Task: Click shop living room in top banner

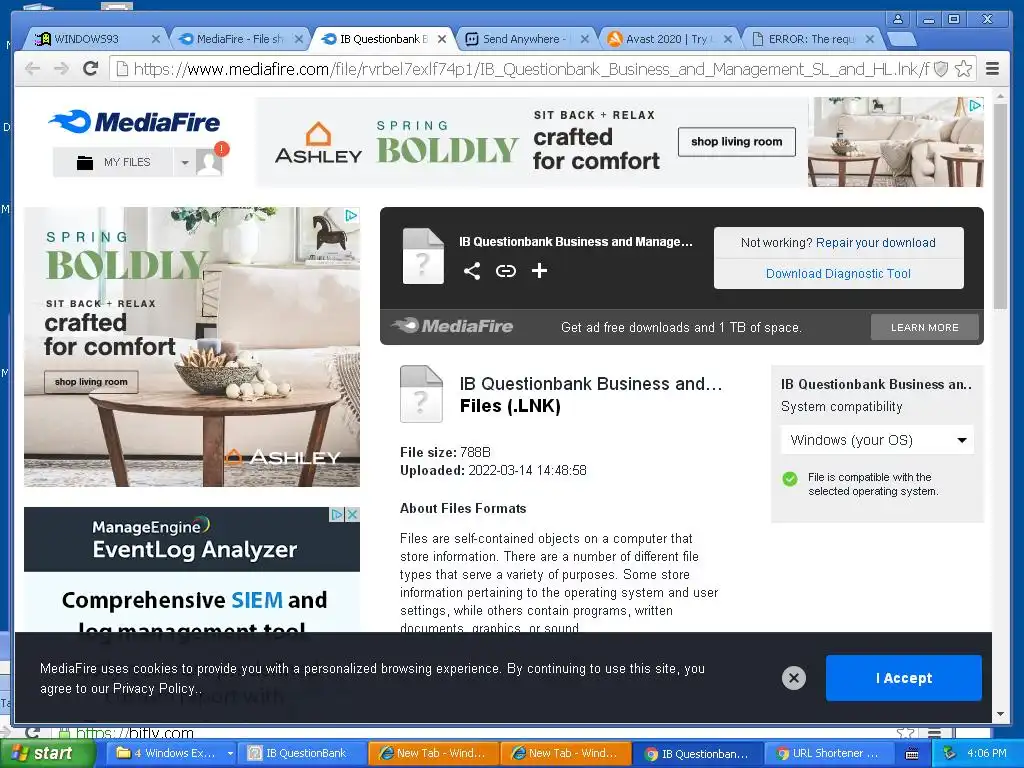Action: coord(737,142)
